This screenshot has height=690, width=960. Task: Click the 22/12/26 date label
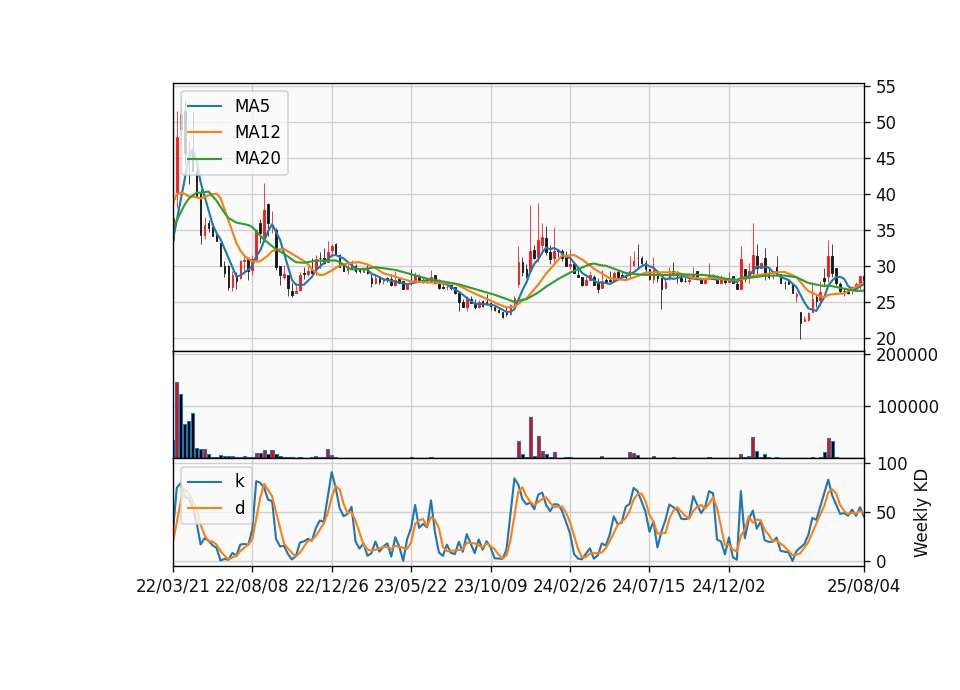click(332, 586)
